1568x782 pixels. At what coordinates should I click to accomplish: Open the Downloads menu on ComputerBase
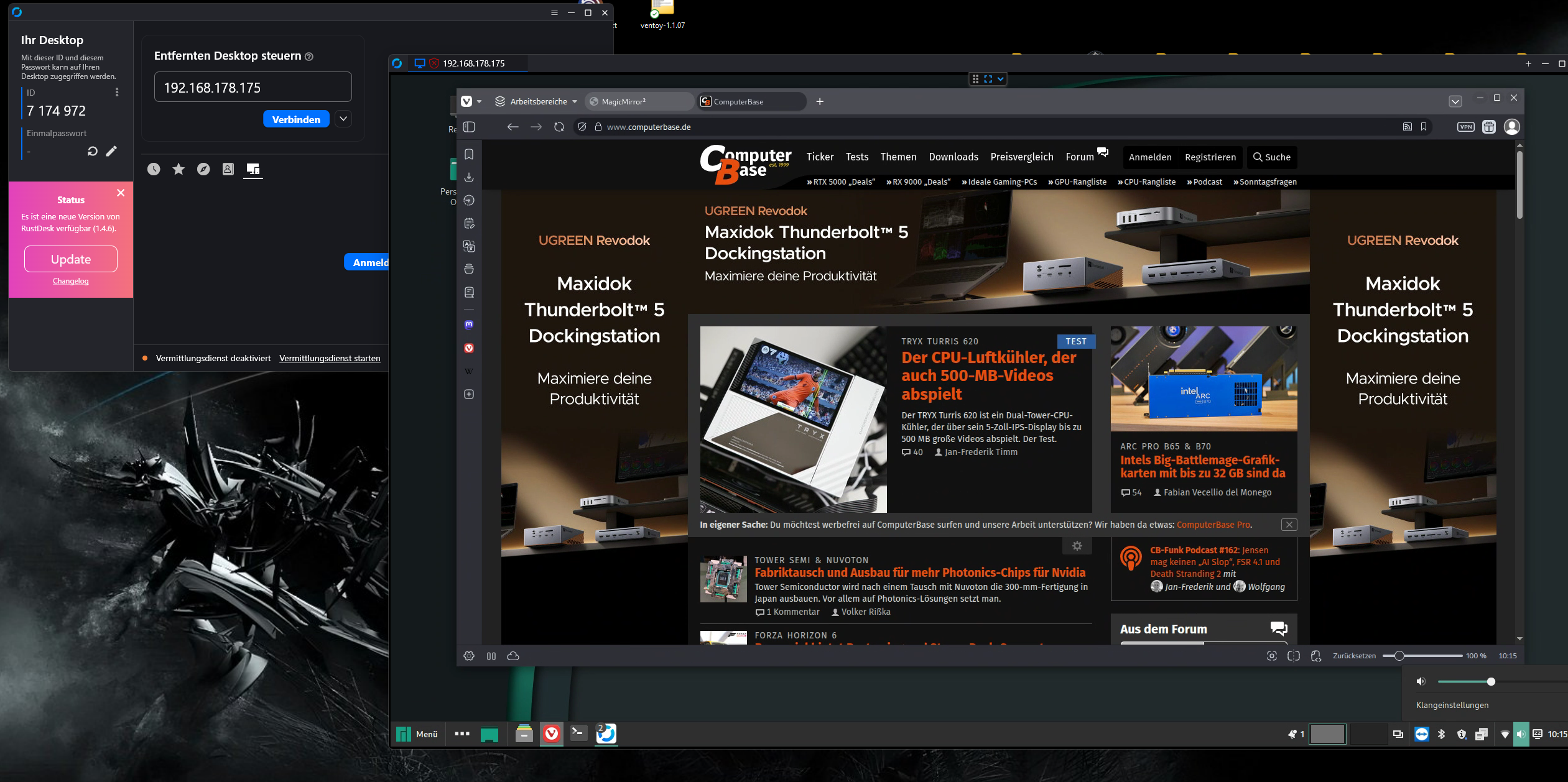(x=953, y=157)
